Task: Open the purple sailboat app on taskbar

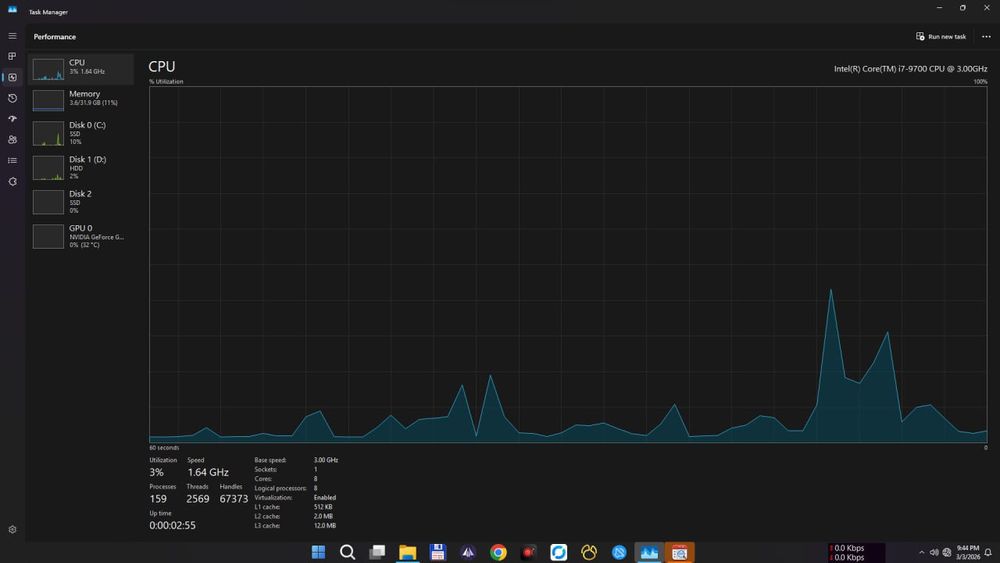Action: click(468, 552)
